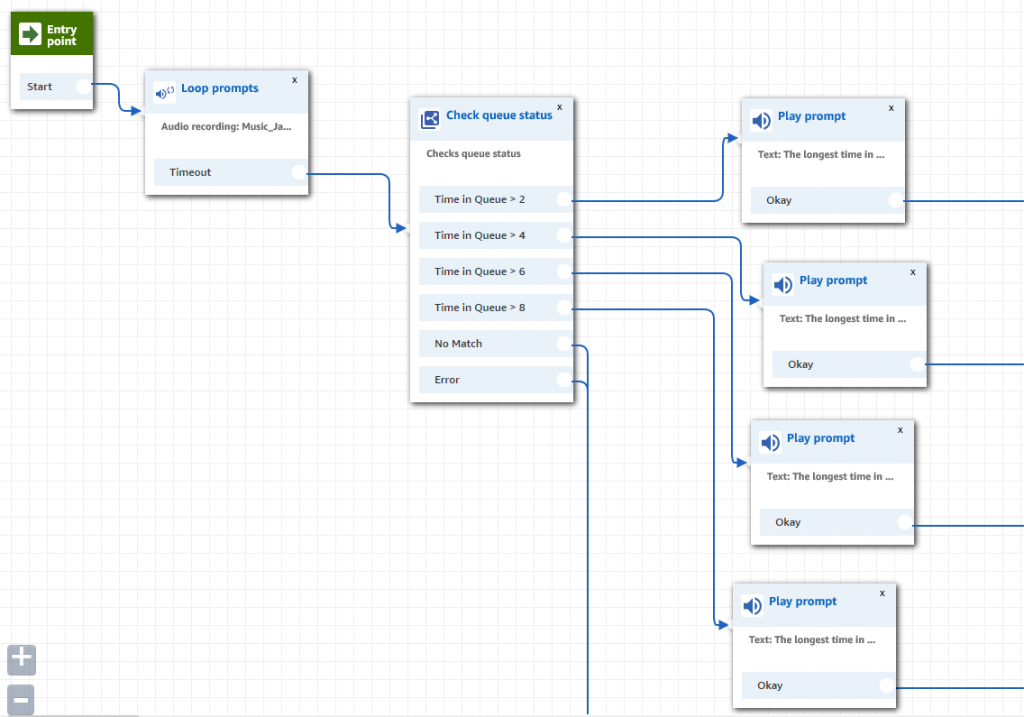This screenshot has width=1024, height=717.
Task: Click the Start output on the Entry point
Action: coord(86,87)
